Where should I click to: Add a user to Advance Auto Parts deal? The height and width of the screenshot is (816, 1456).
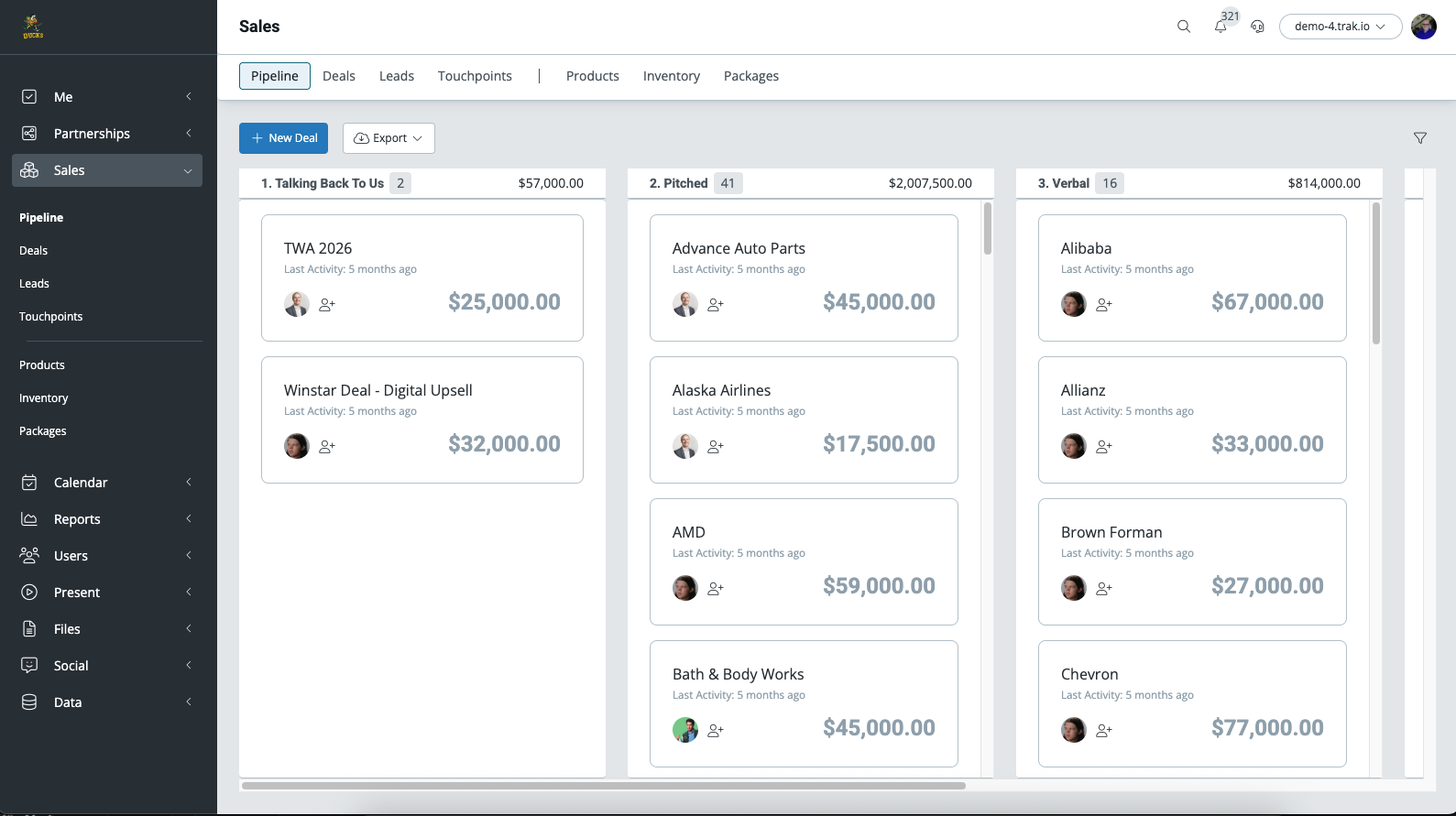click(x=716, y=305)
